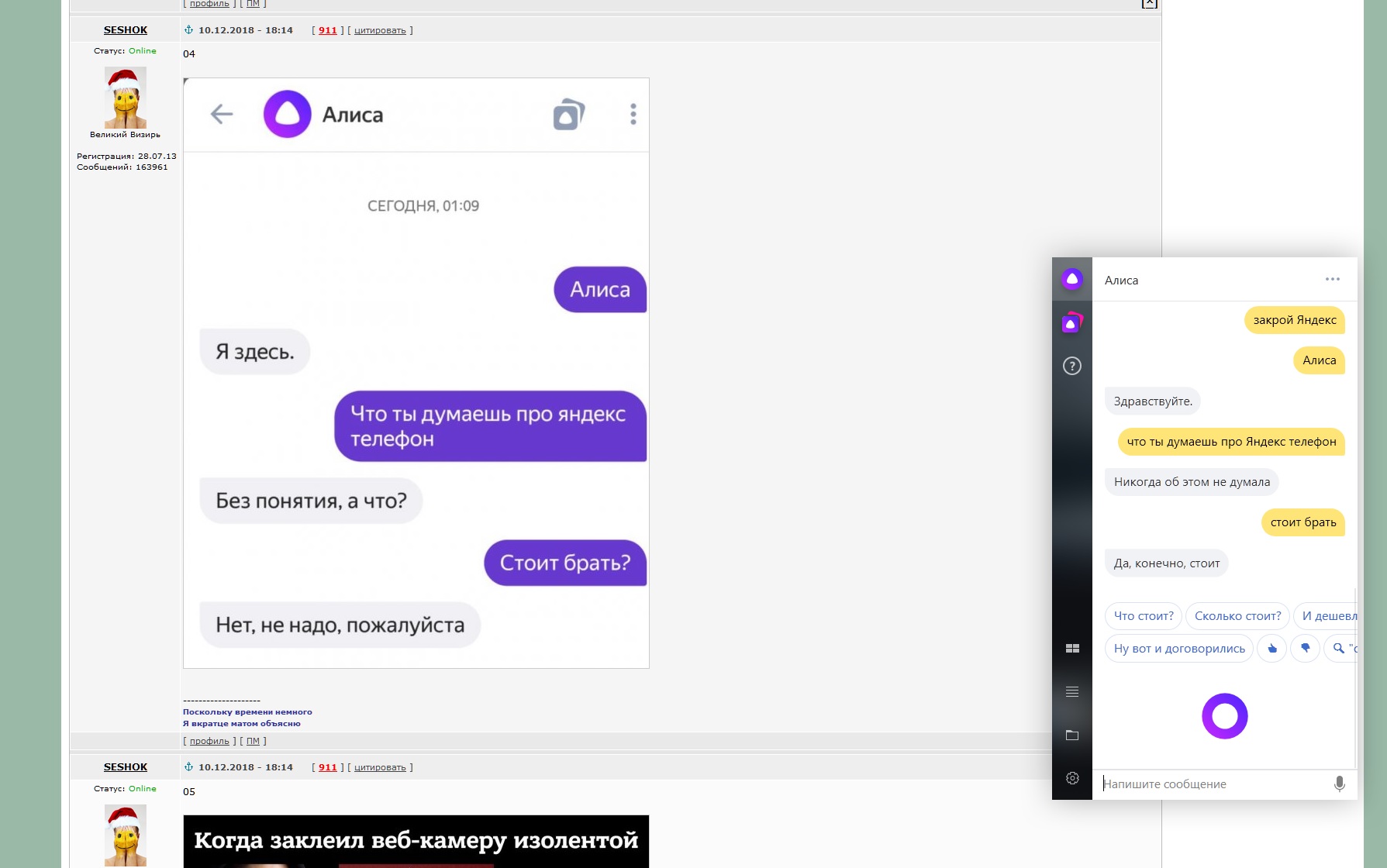Viewport: 1387px width, 868px height.
Task: Click the yellow "стоит брать" message bubble
Action: [x=1303, y=522]
